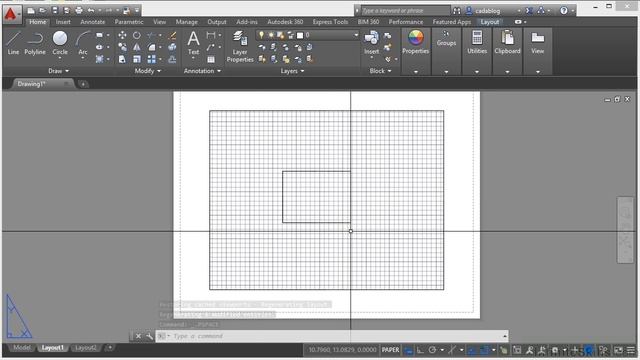Expand the Modify panel

148,71
